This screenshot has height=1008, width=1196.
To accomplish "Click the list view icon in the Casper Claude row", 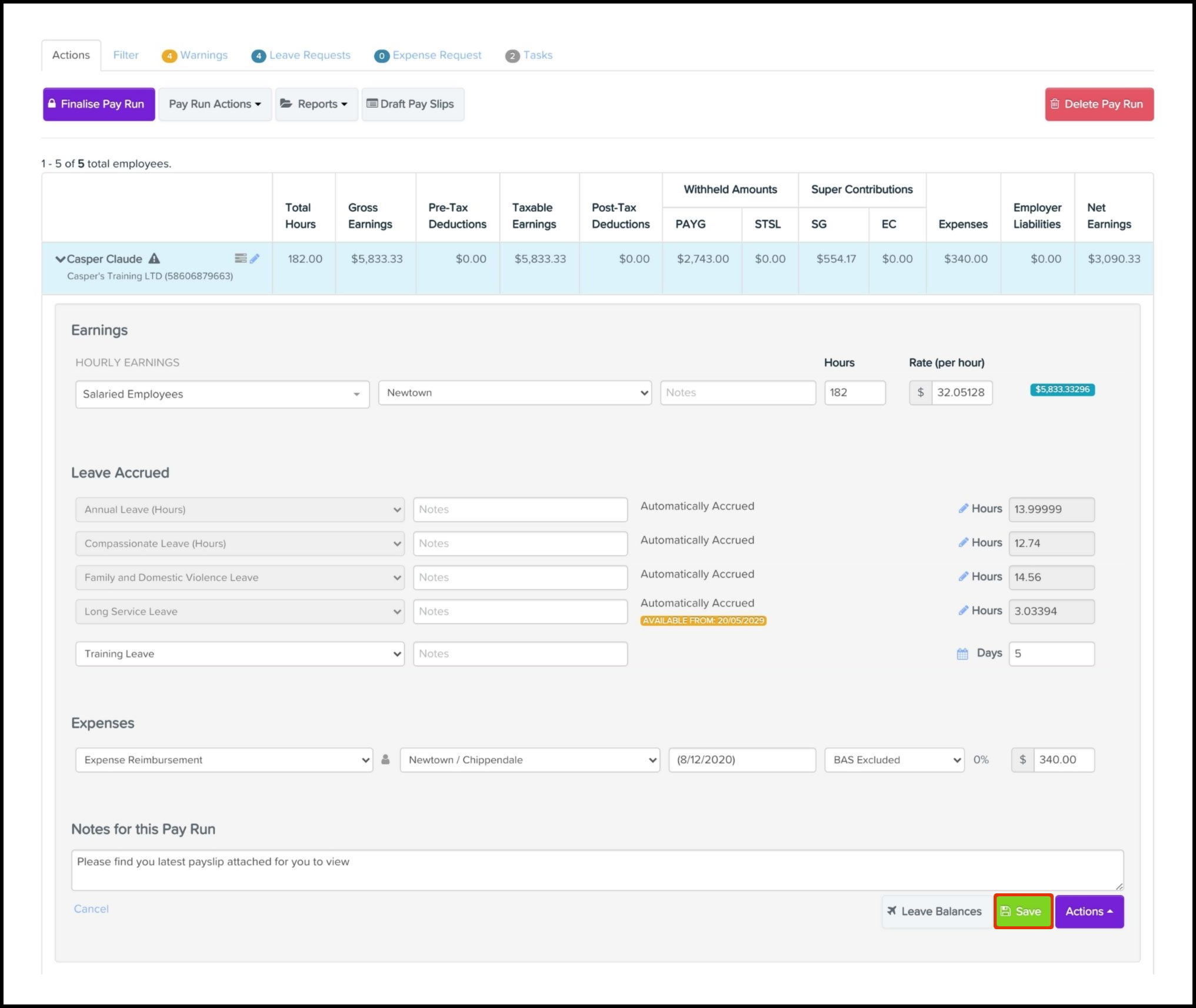I will tap(240, 258).
